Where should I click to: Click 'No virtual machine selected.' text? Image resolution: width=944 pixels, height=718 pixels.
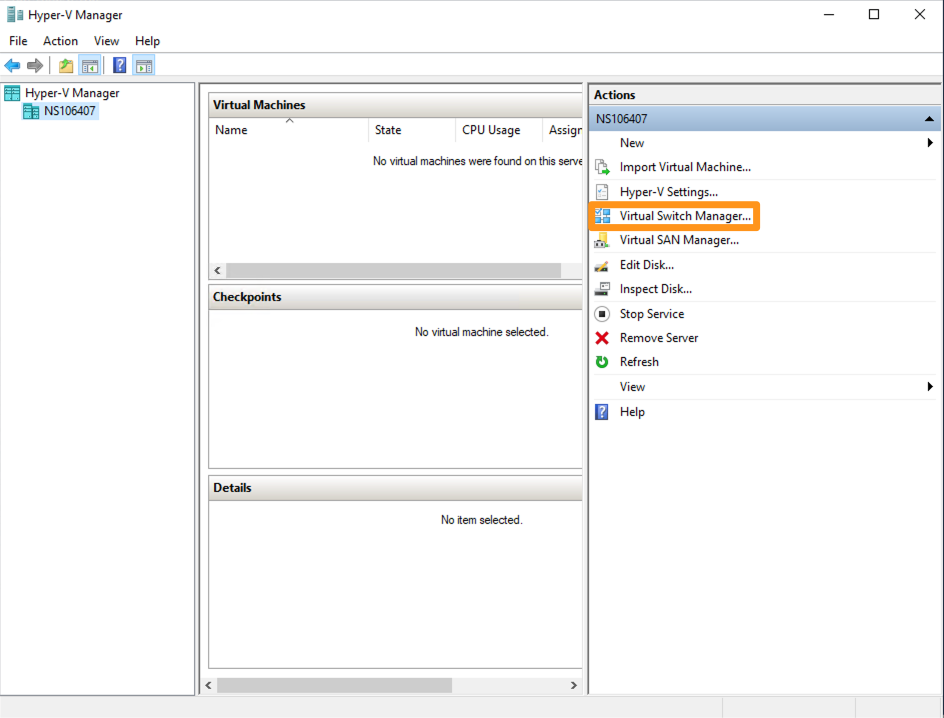tap(482, 332)
